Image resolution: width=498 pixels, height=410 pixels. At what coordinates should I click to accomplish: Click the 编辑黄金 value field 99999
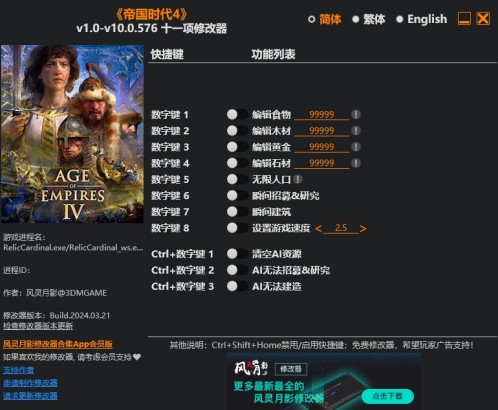pyautogui.click(x=322, y=147)
